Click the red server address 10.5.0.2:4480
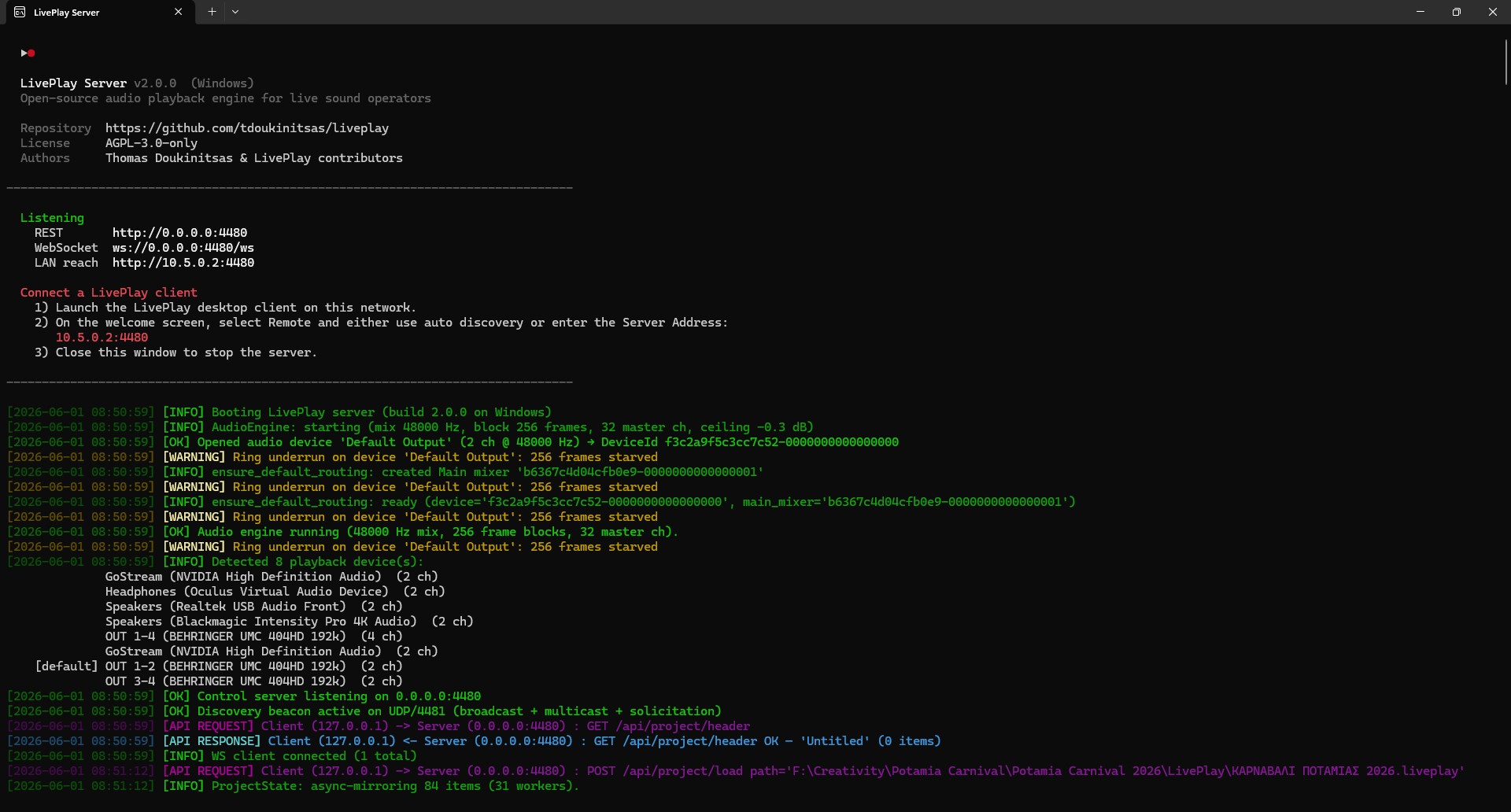The image size is (1511, 812). click(x=102, y=337)
